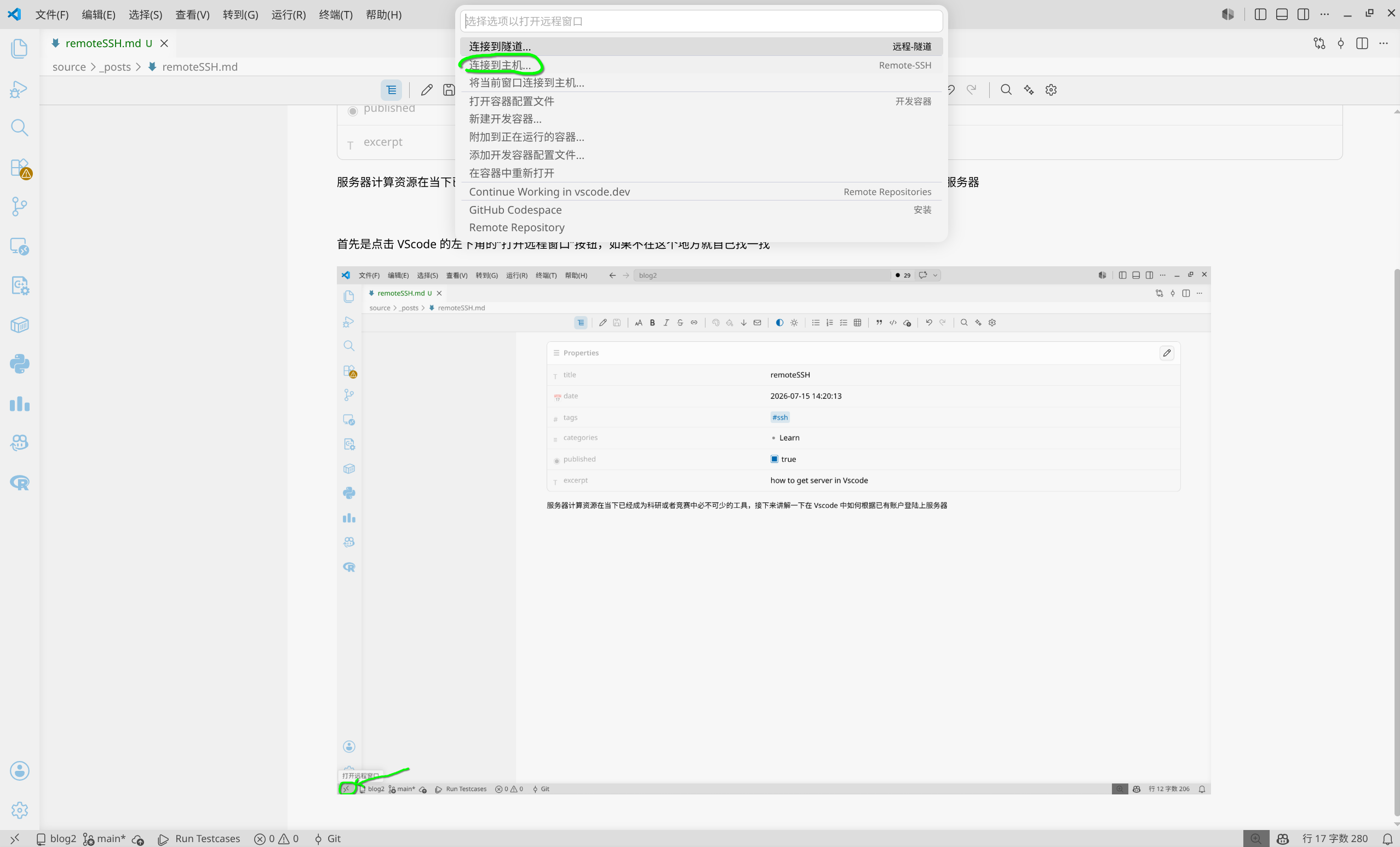The height and width of the screenshot is (847, 1400).
Task: Open the Explorer view in activity bar
Action: point(19,48)
